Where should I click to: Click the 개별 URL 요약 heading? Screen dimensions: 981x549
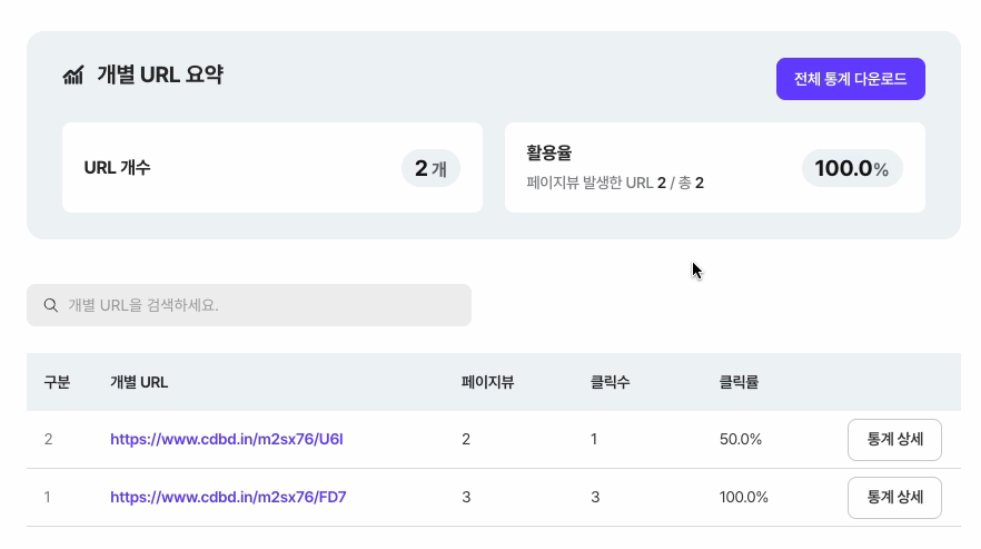[160, 75]
